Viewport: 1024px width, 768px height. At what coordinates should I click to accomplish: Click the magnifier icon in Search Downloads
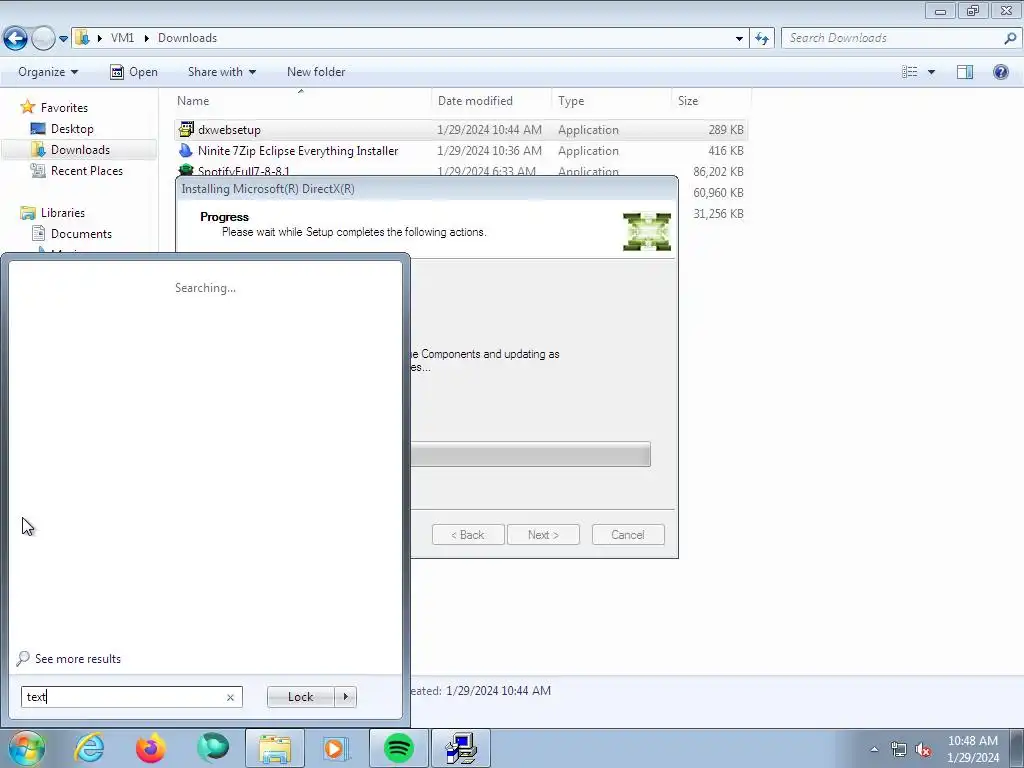coord(1010,38)
